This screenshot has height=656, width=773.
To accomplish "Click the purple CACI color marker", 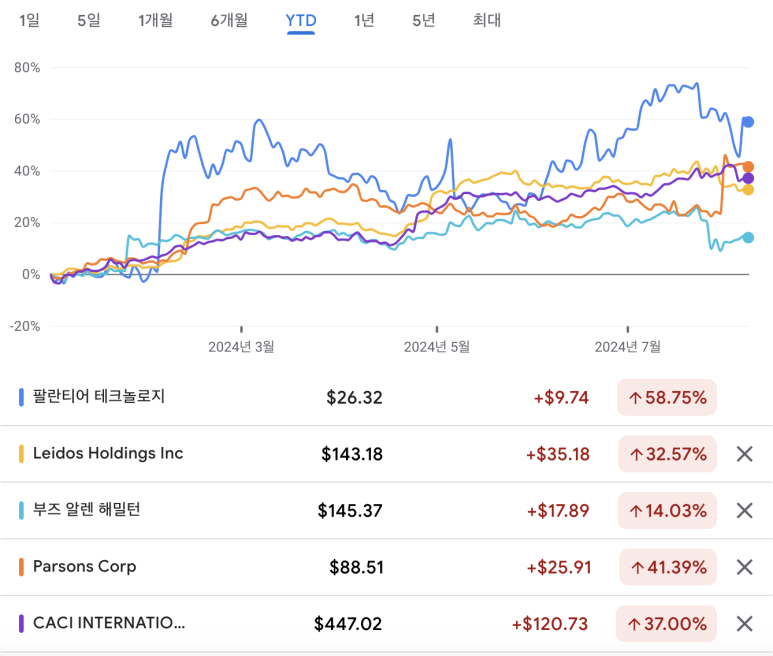I will [21, 624].
